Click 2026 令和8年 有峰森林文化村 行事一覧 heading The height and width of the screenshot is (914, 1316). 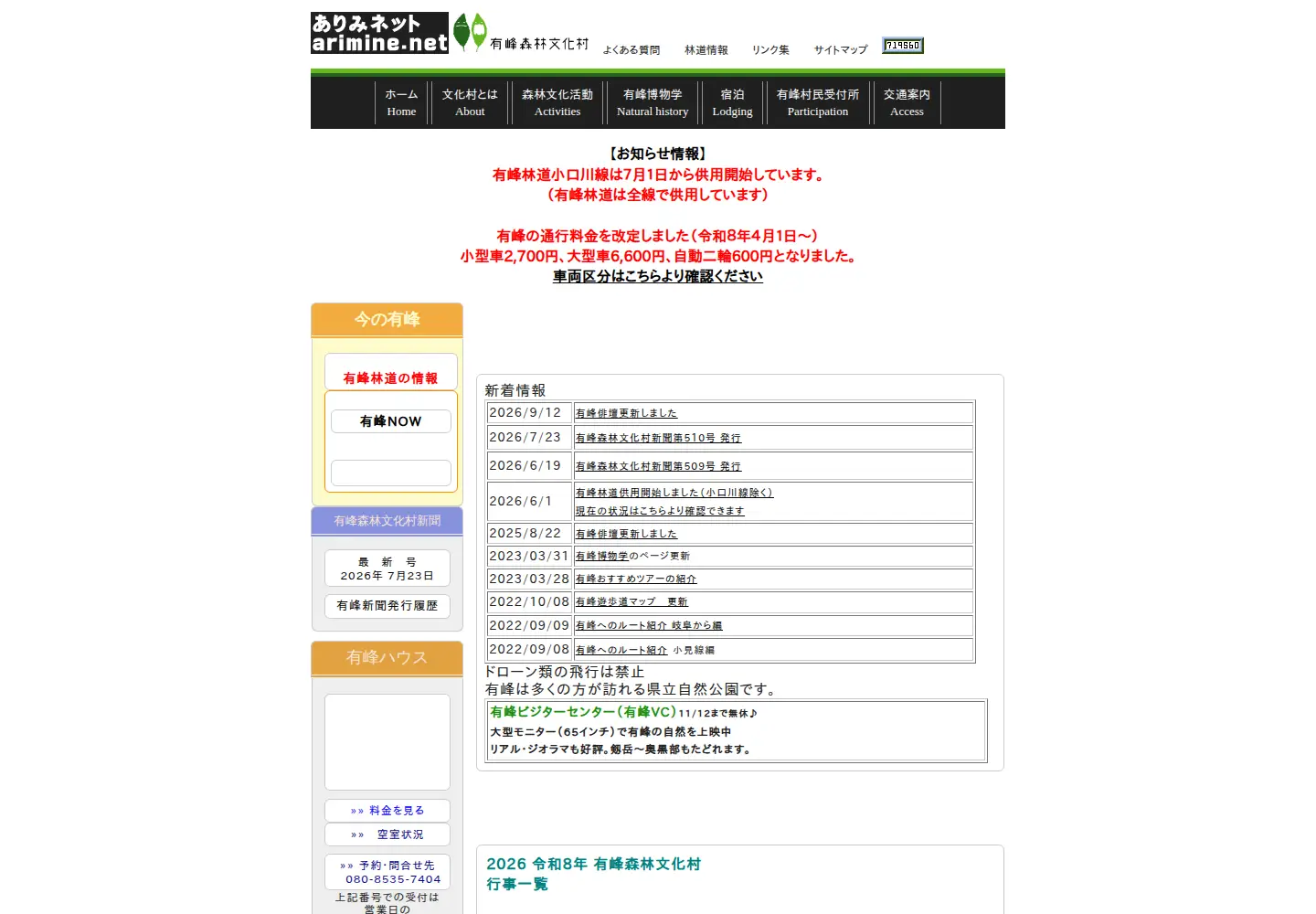593,874
